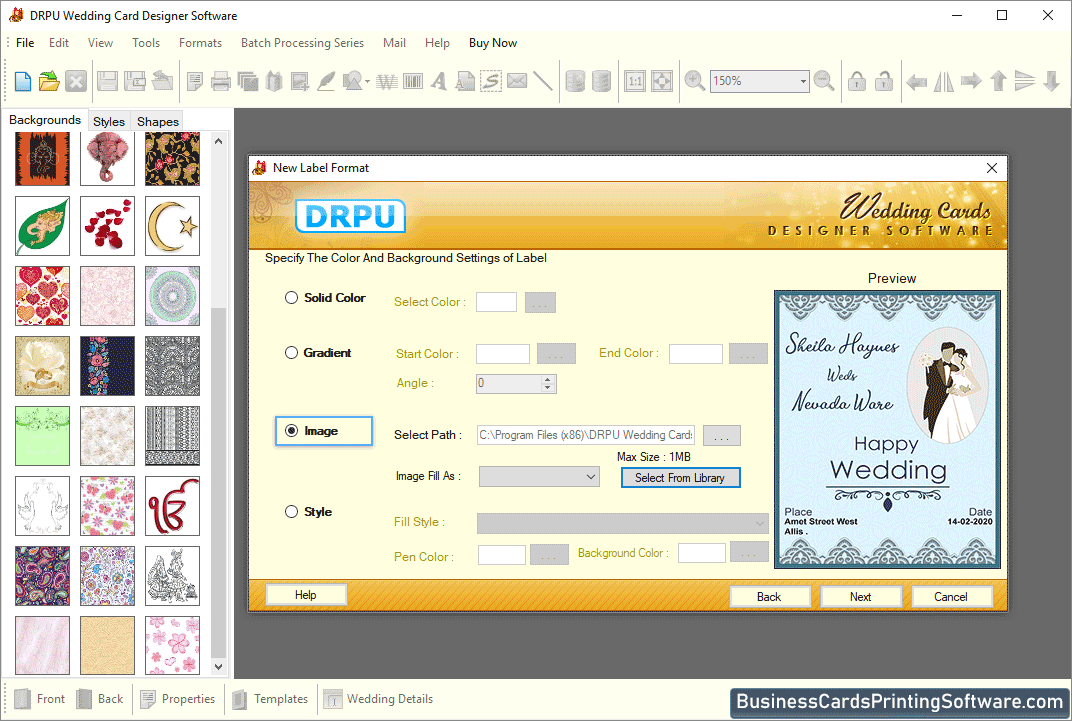Click the down arrow icon
The height and width of the screenshot is (721, 1072).
[1051, 81]
